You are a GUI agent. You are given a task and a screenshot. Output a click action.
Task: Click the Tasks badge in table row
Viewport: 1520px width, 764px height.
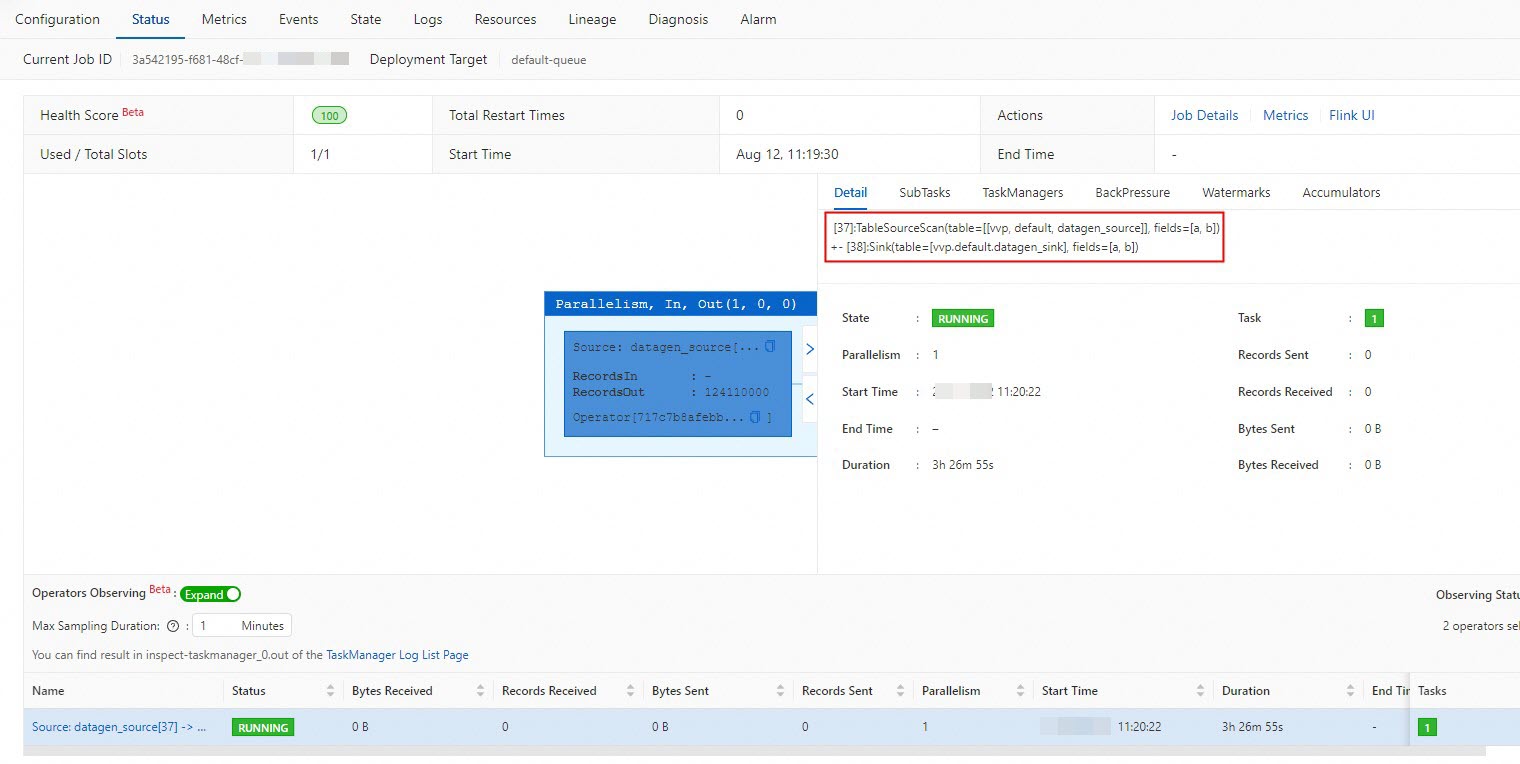1427,728
